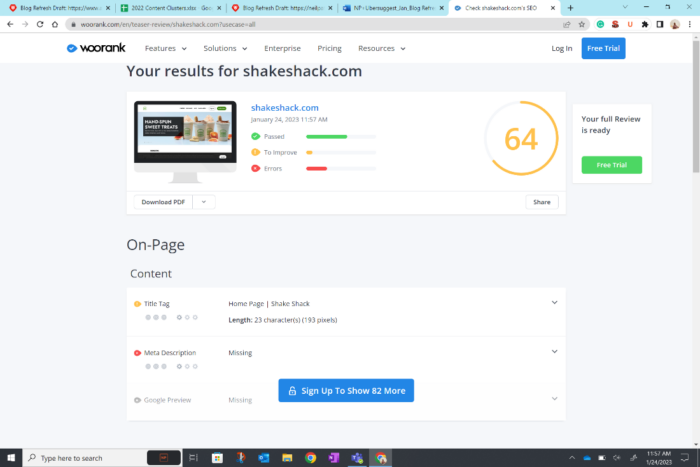Open Outlook from the taskbar

coord(264,458)
